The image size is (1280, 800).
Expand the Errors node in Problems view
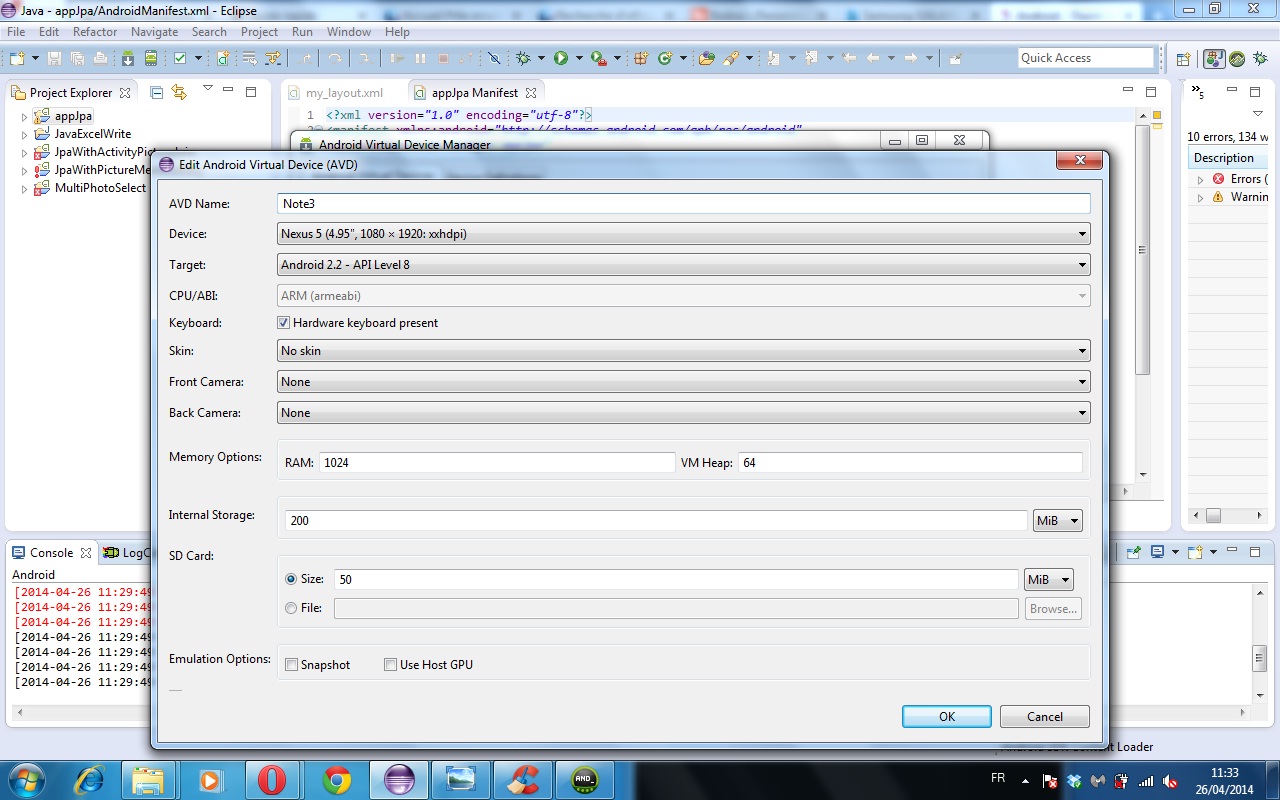[1200, 179]
